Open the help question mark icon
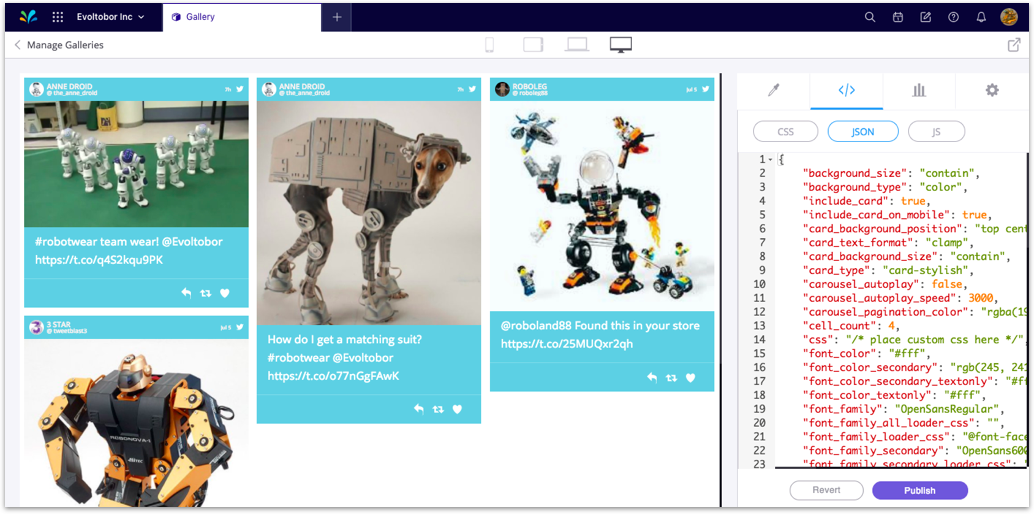This screenshot has height=514, width=1034. pyautogui.click(x=953, y=17)
